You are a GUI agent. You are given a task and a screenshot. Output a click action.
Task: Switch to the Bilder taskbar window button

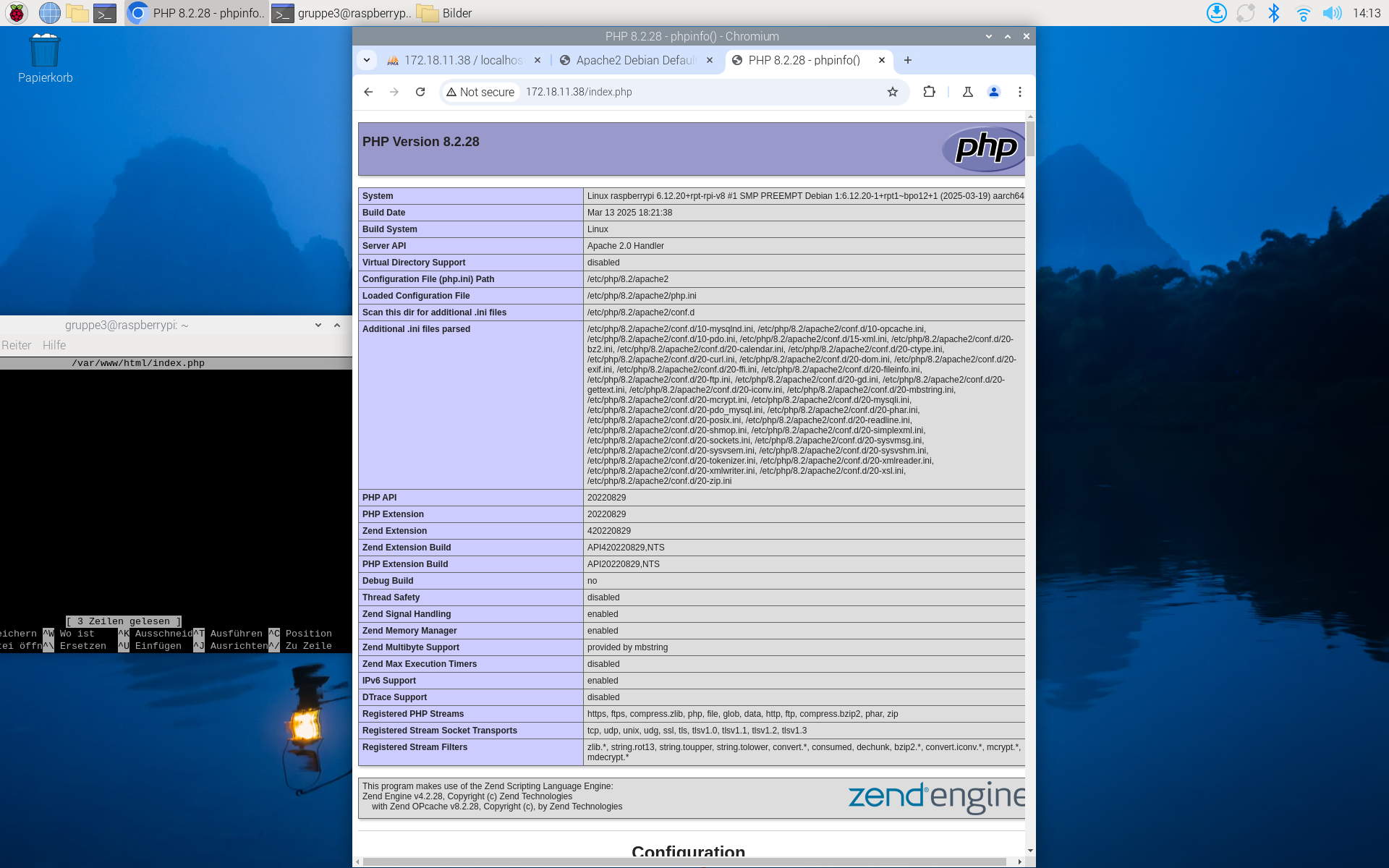point(446,13)
